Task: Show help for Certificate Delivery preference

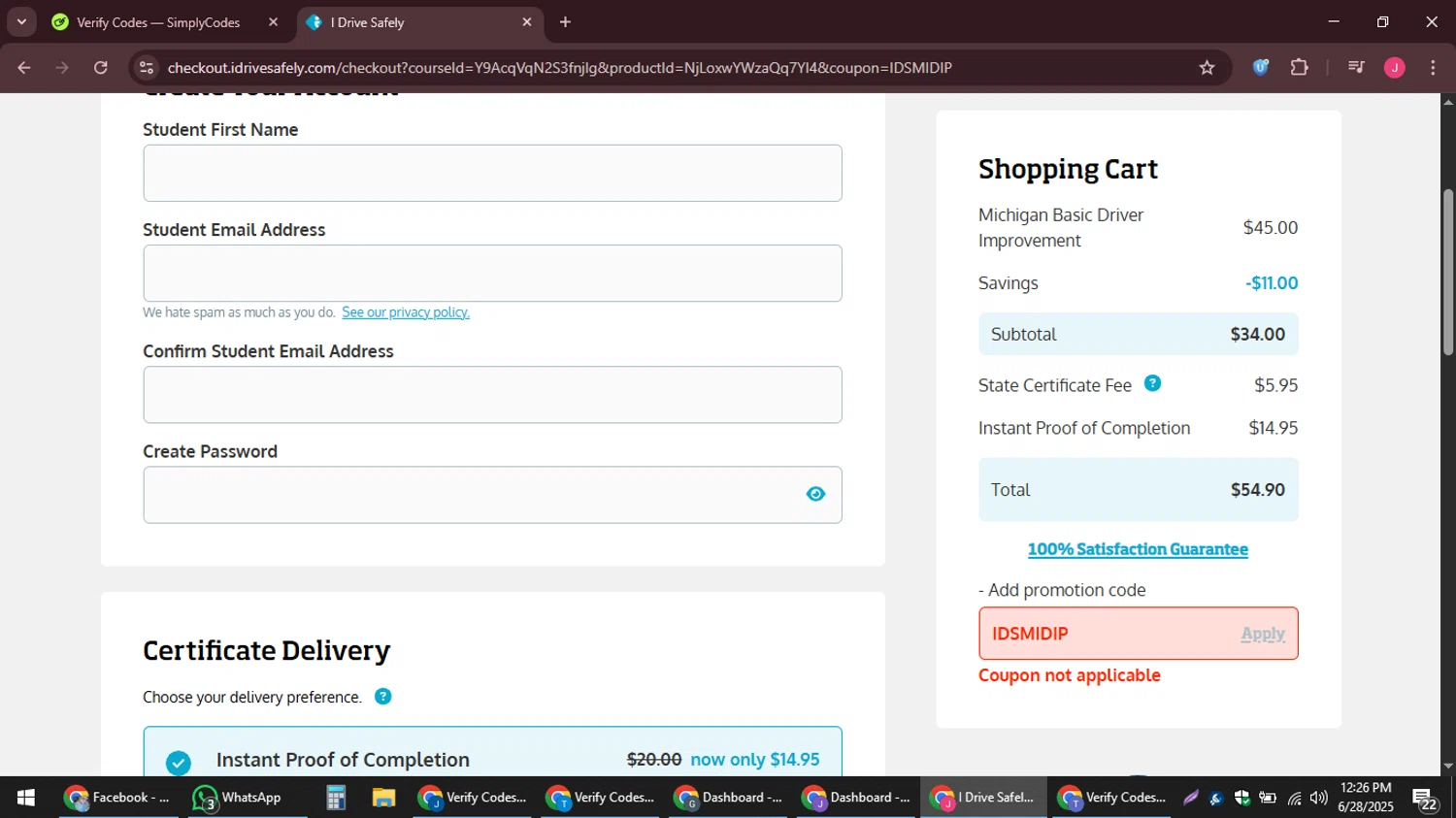Action: [x=383, y=697]
